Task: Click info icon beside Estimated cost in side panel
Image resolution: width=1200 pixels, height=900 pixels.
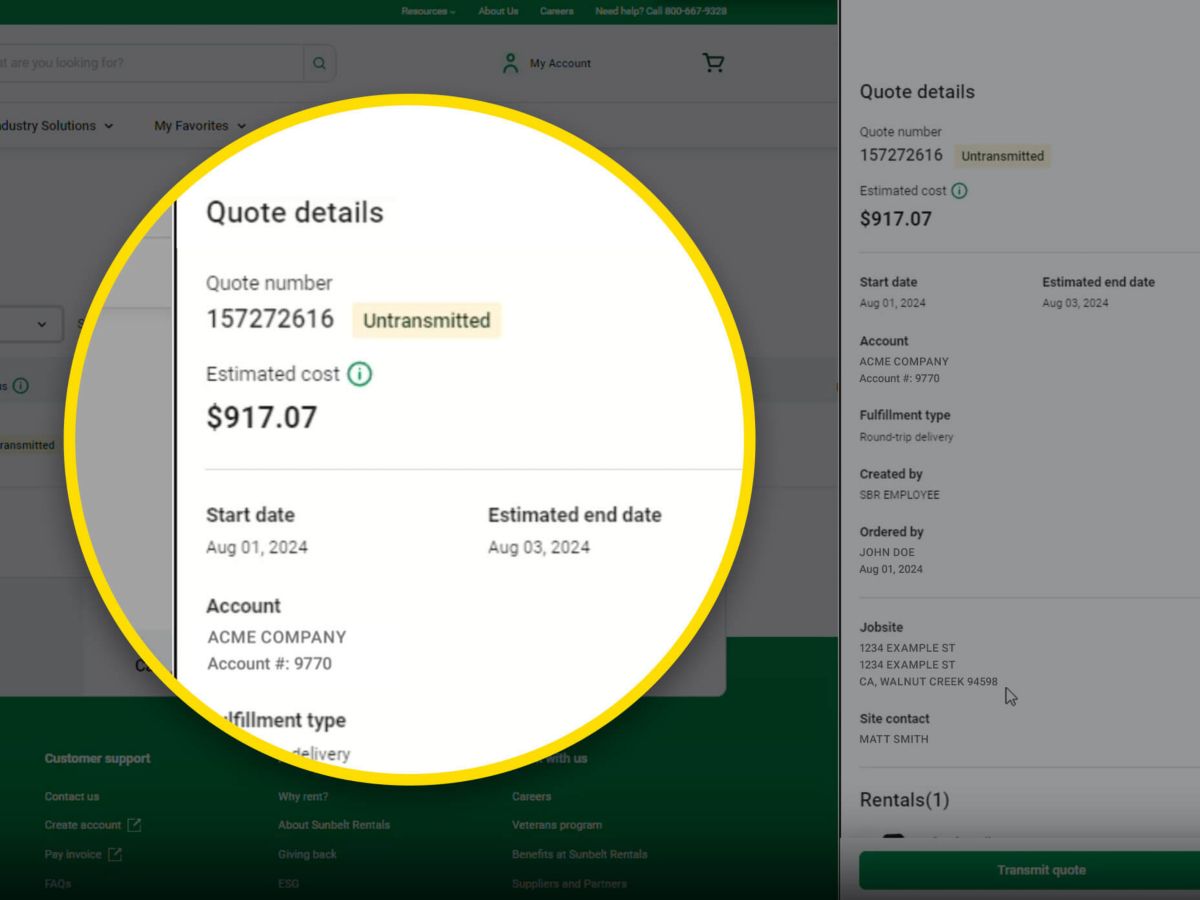Action: tap(959, 190)
